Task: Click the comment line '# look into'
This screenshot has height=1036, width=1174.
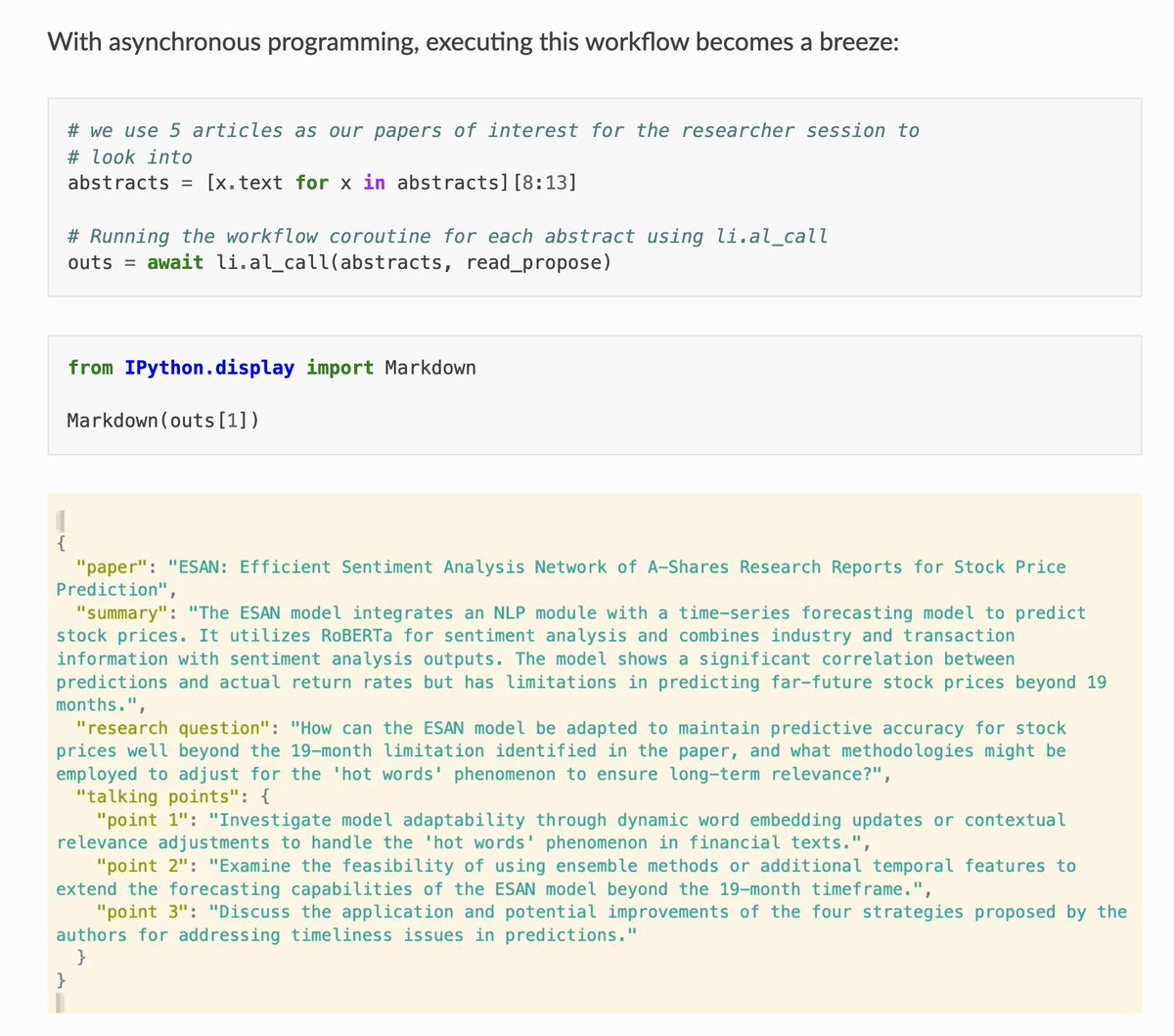Action: point(130,157)
